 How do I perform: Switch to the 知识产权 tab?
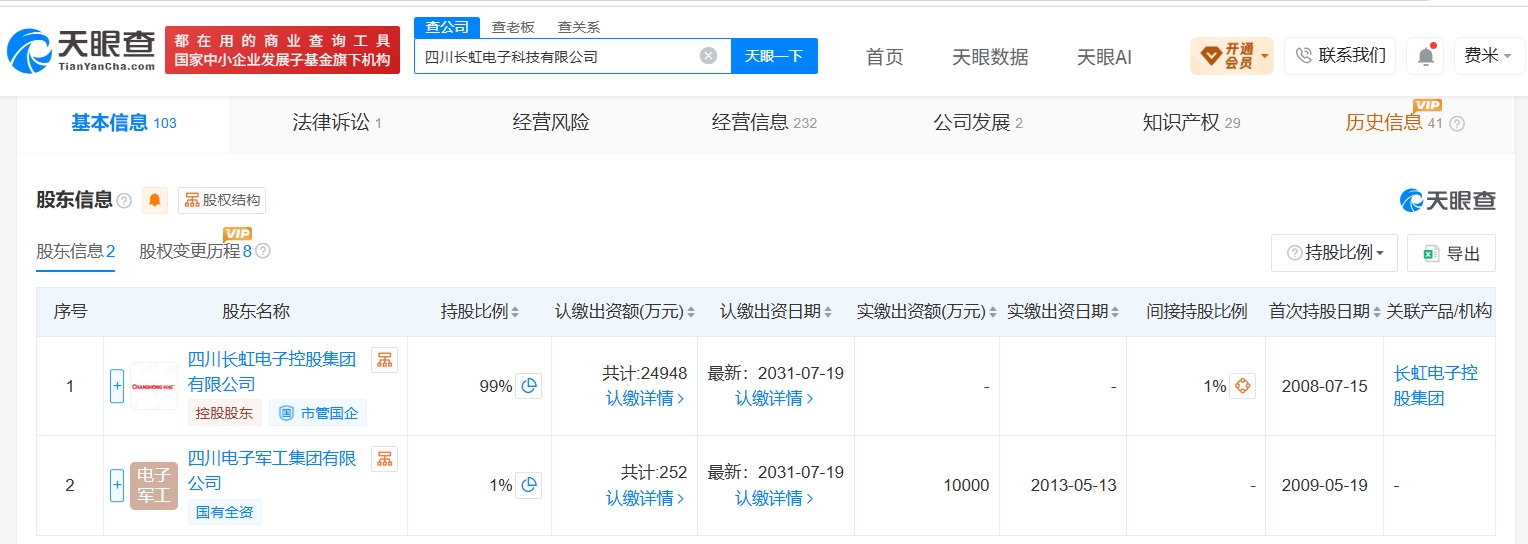[x=1191, y=123]
